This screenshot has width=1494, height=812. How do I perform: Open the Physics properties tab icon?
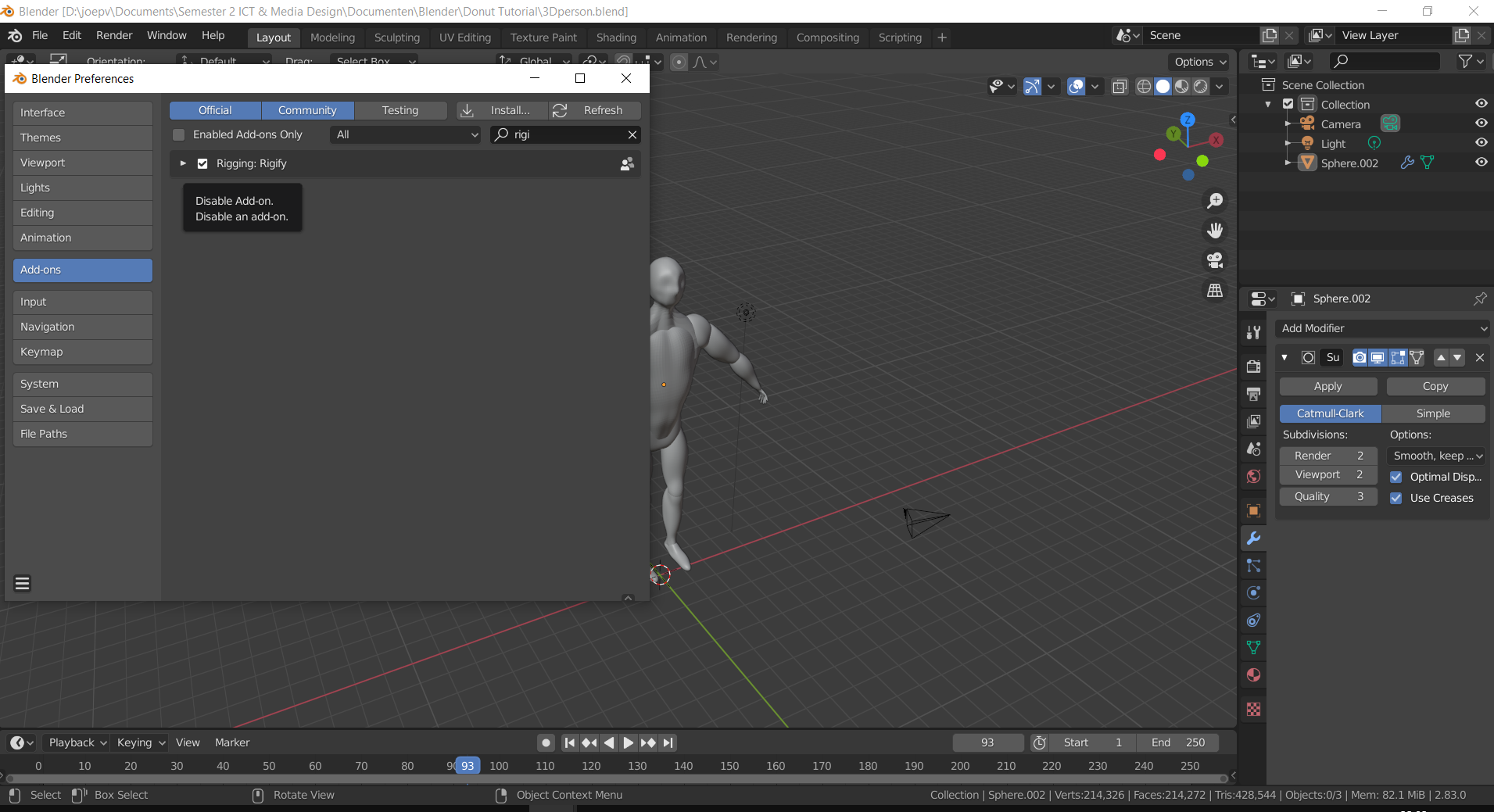(1253, 592)
